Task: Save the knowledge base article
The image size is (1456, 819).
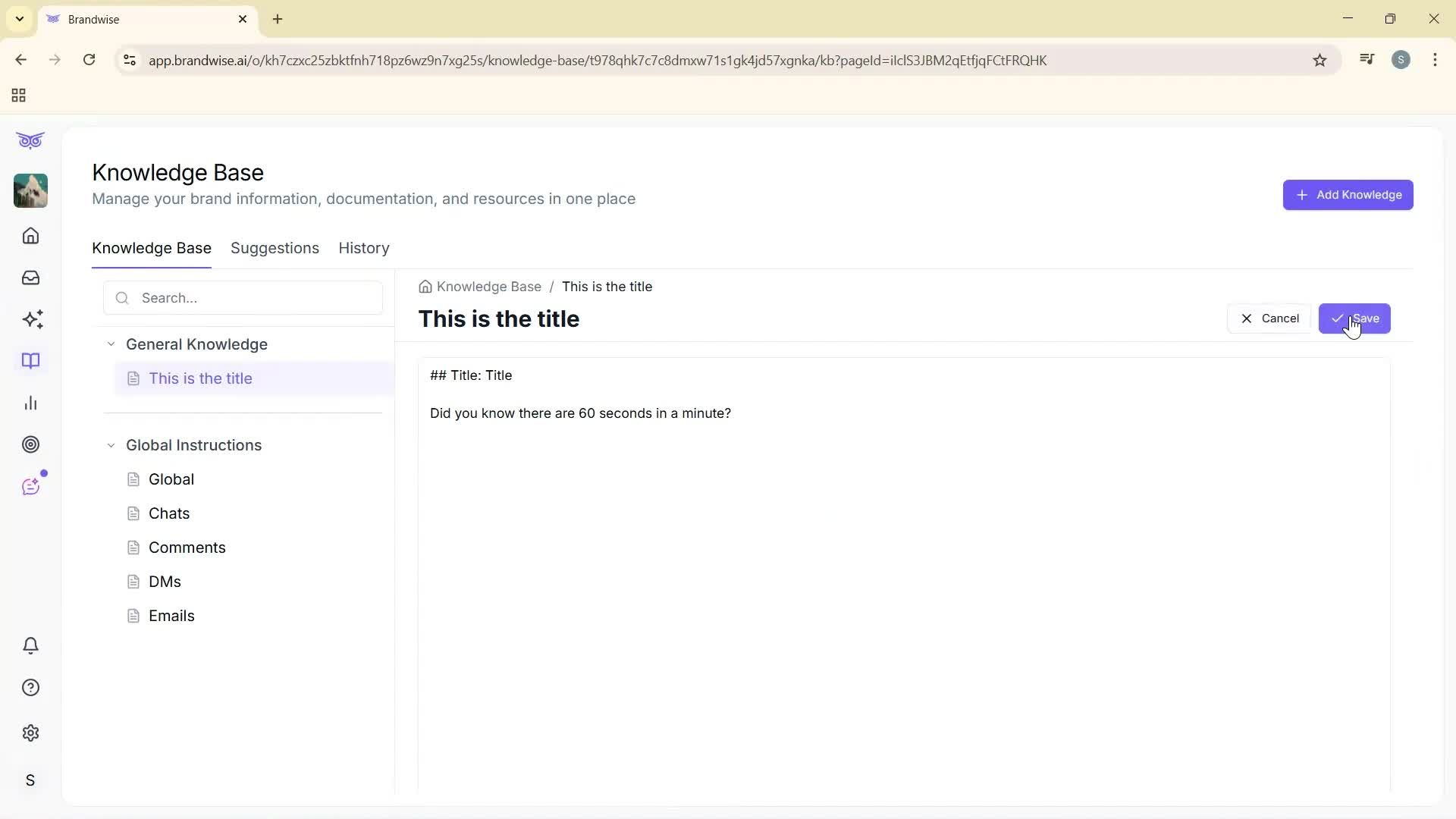Action: click(x=1355, y=318)
